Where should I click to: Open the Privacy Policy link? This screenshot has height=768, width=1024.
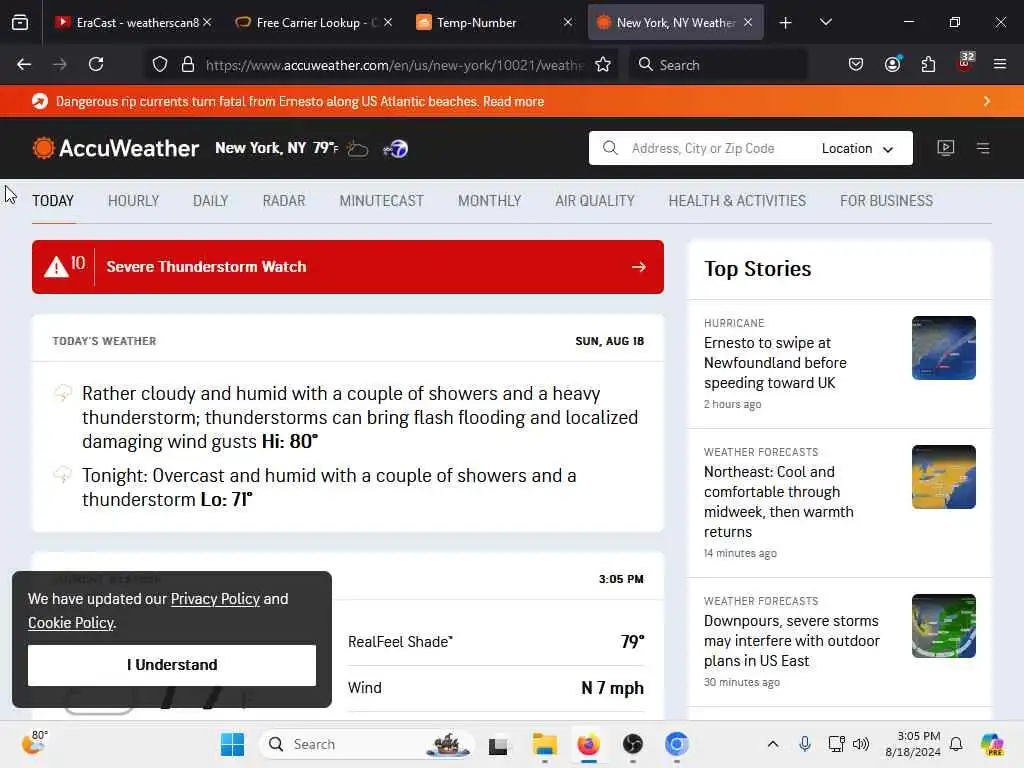[x=215, y=599]
